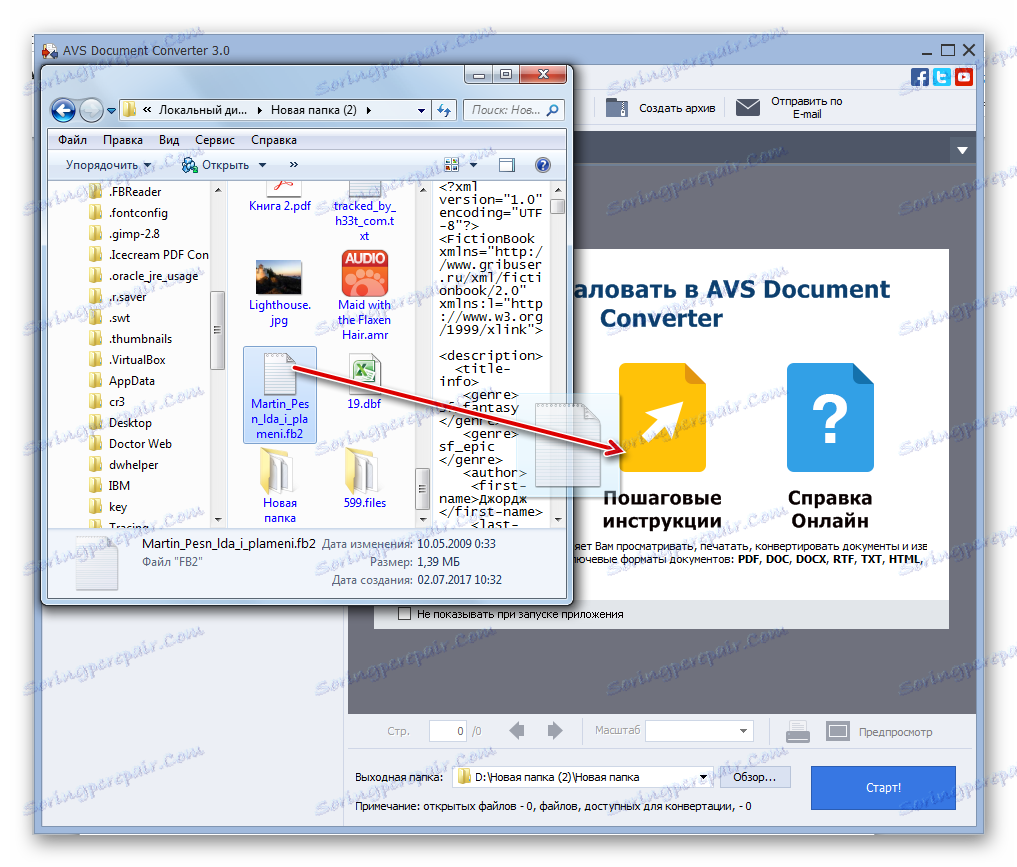This screenshot has width=1017, height=867.
Task: Click the print icon near Предпросмотр
Action: click(x=797, y=731)
